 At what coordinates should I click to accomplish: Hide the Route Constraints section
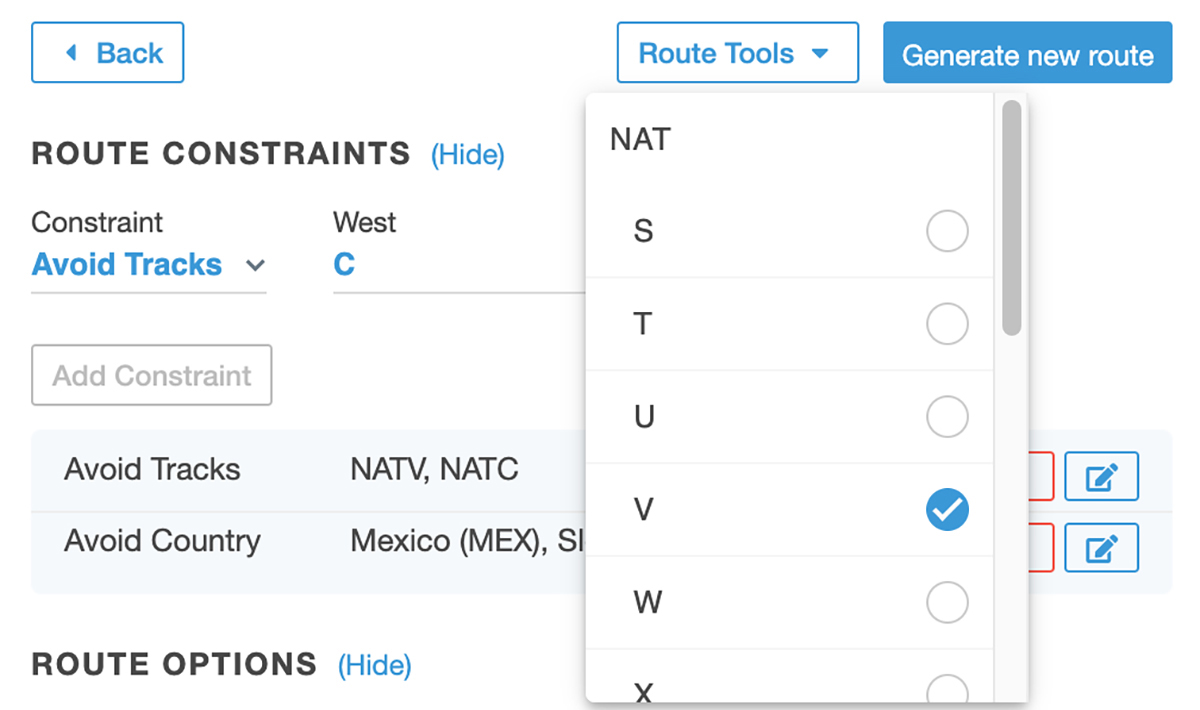[467, 155]
